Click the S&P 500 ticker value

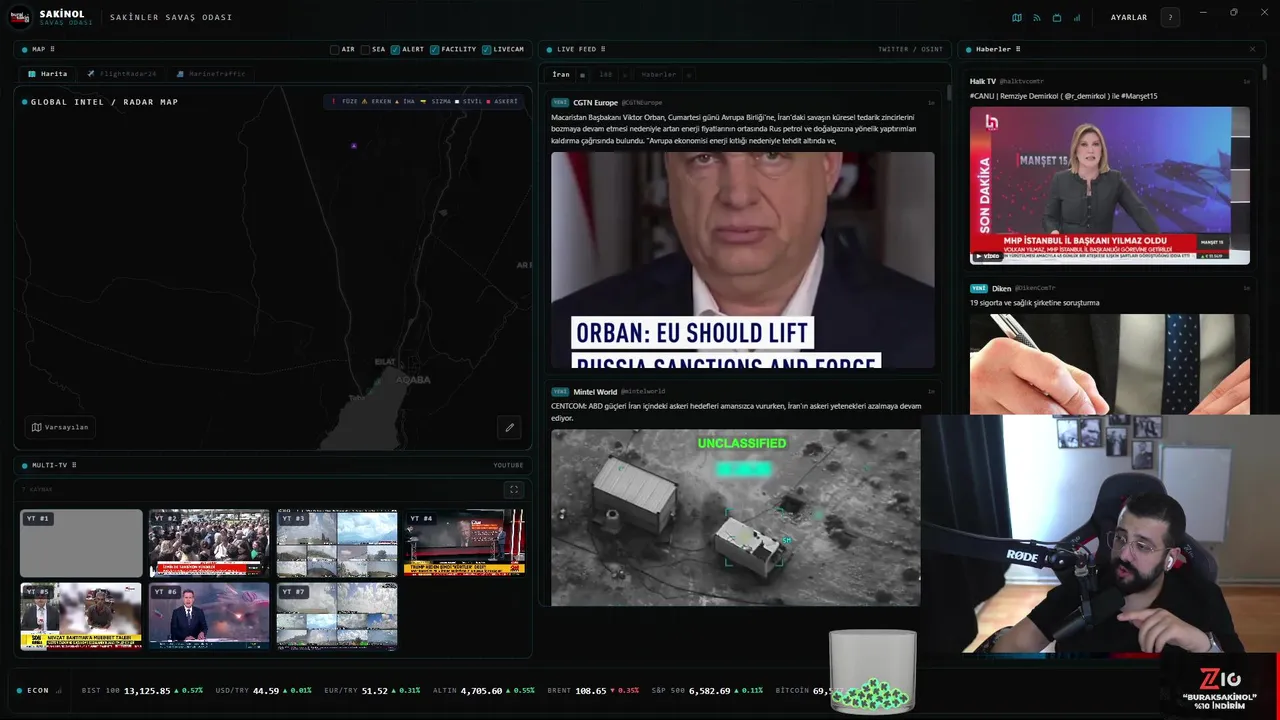point(711,690)
